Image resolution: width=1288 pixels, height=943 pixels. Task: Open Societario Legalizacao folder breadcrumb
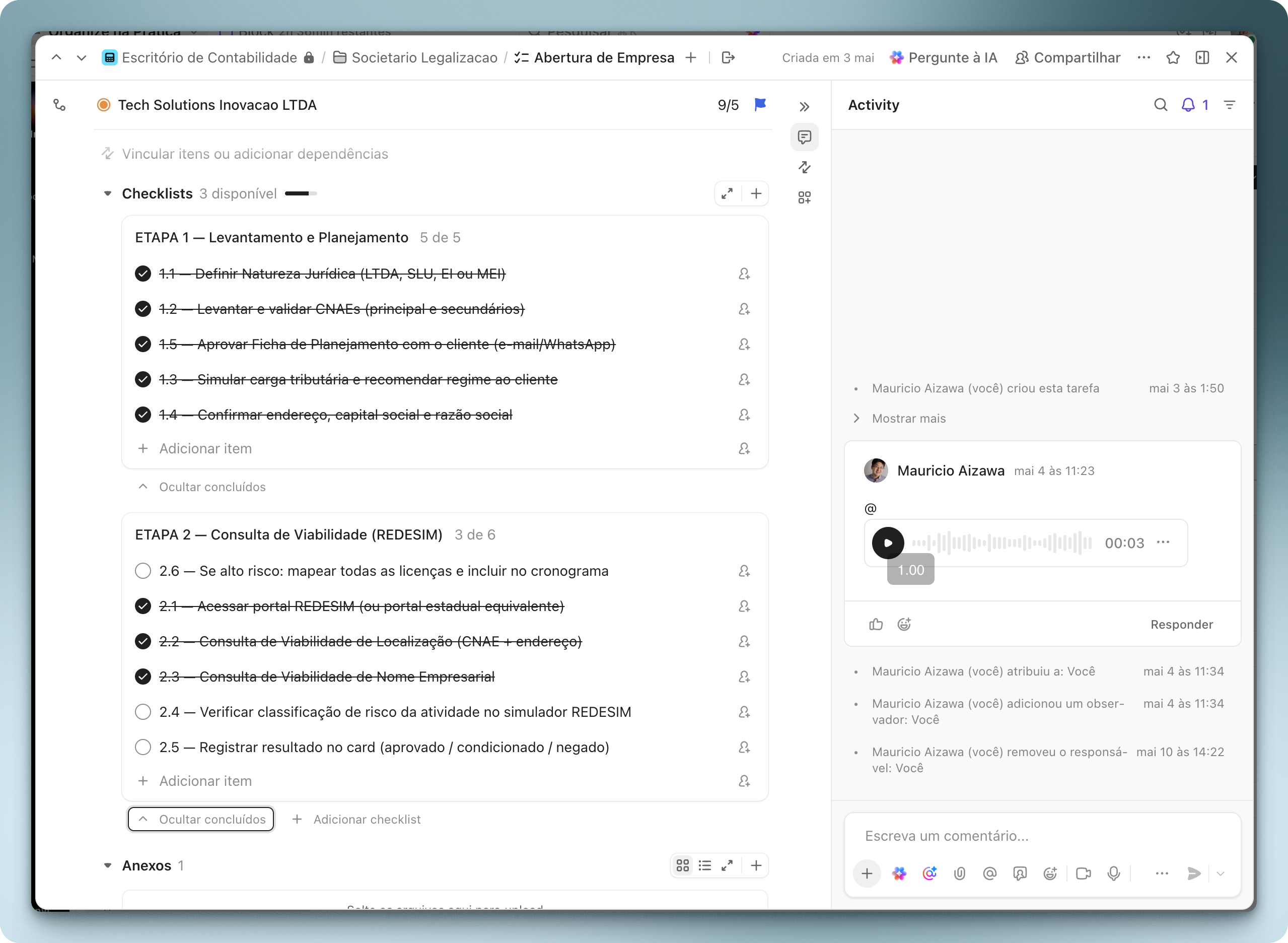415,57
